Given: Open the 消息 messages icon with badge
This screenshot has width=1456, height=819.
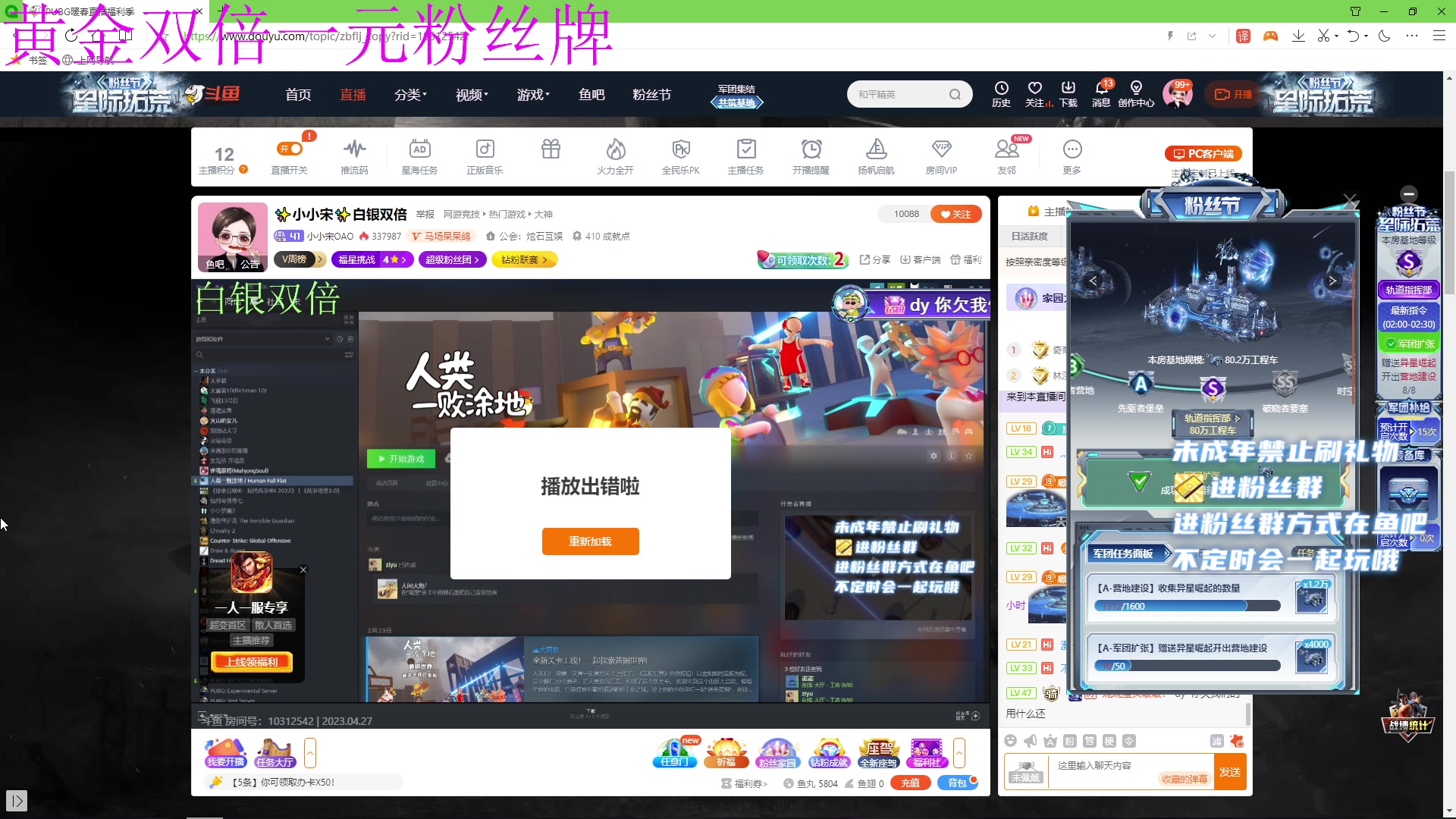Looking at the screenshot, I should coord(1101,93).
